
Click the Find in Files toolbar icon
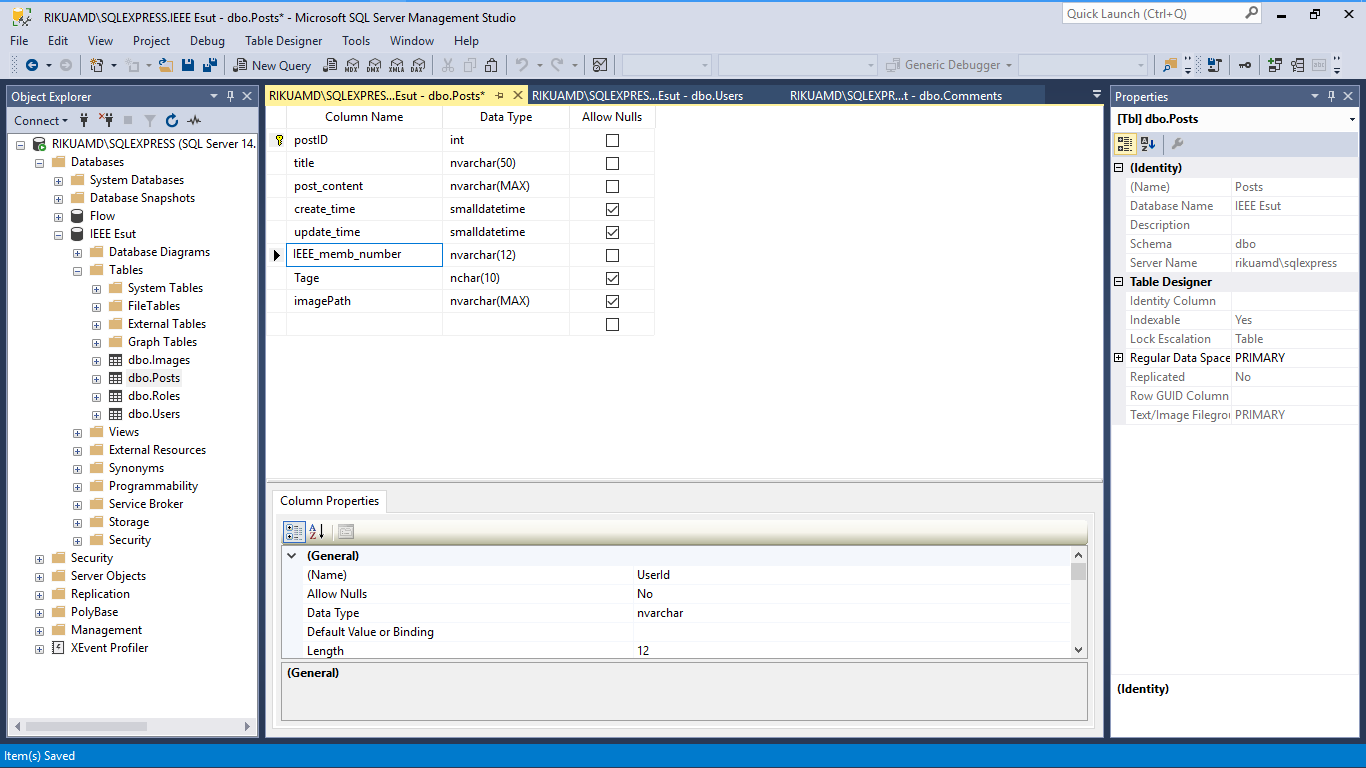click(x=1170, y=65)
